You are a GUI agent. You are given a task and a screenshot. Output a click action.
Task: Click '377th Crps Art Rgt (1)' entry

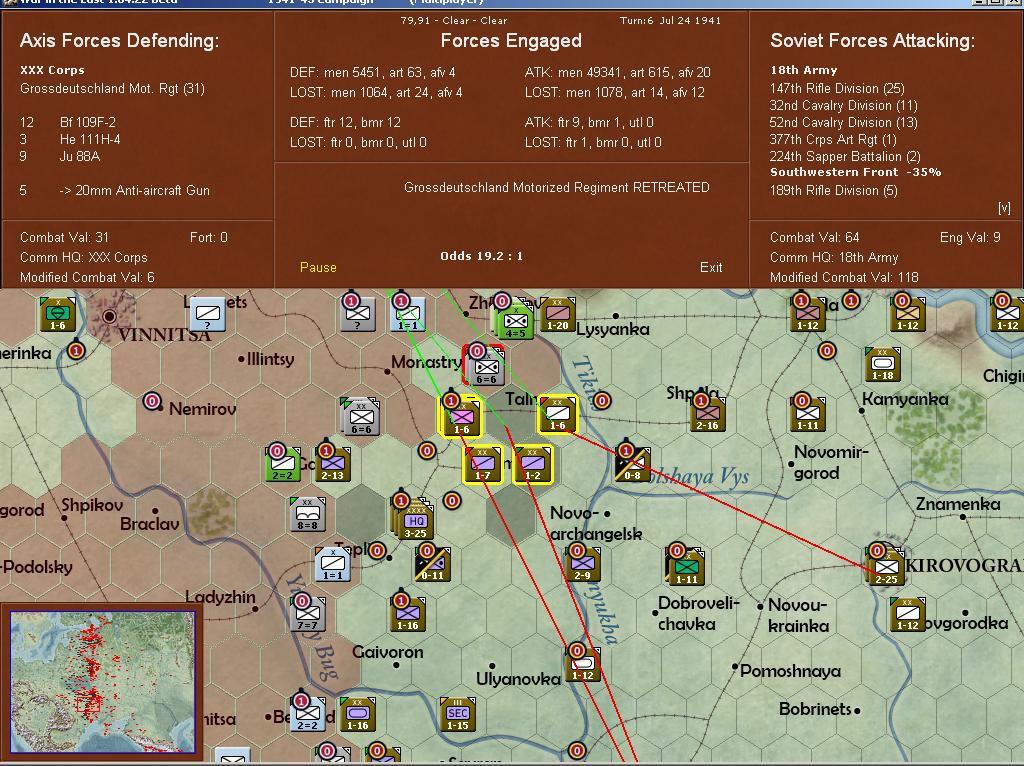pos(833,139)
